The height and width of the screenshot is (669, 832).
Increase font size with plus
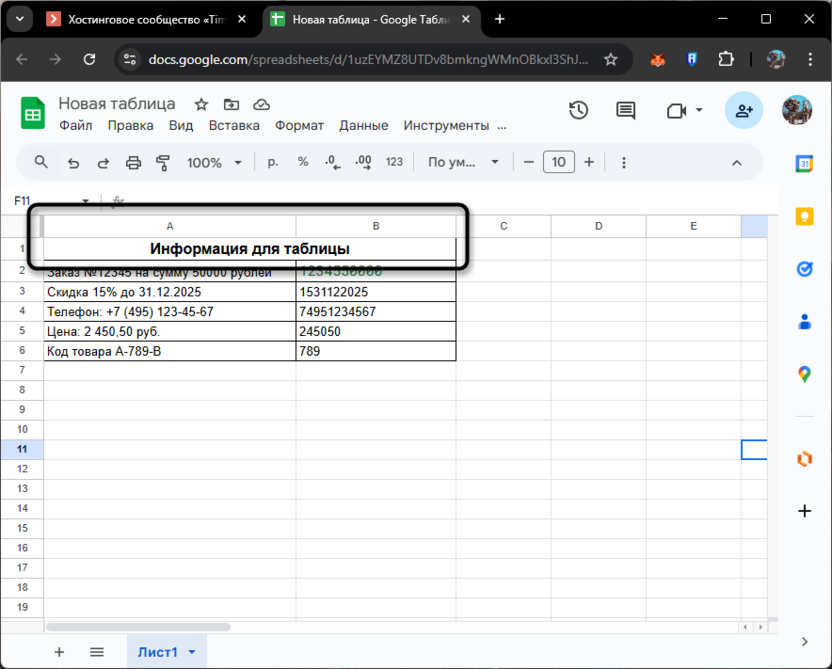pyautogui.click(x=589, y=162)
